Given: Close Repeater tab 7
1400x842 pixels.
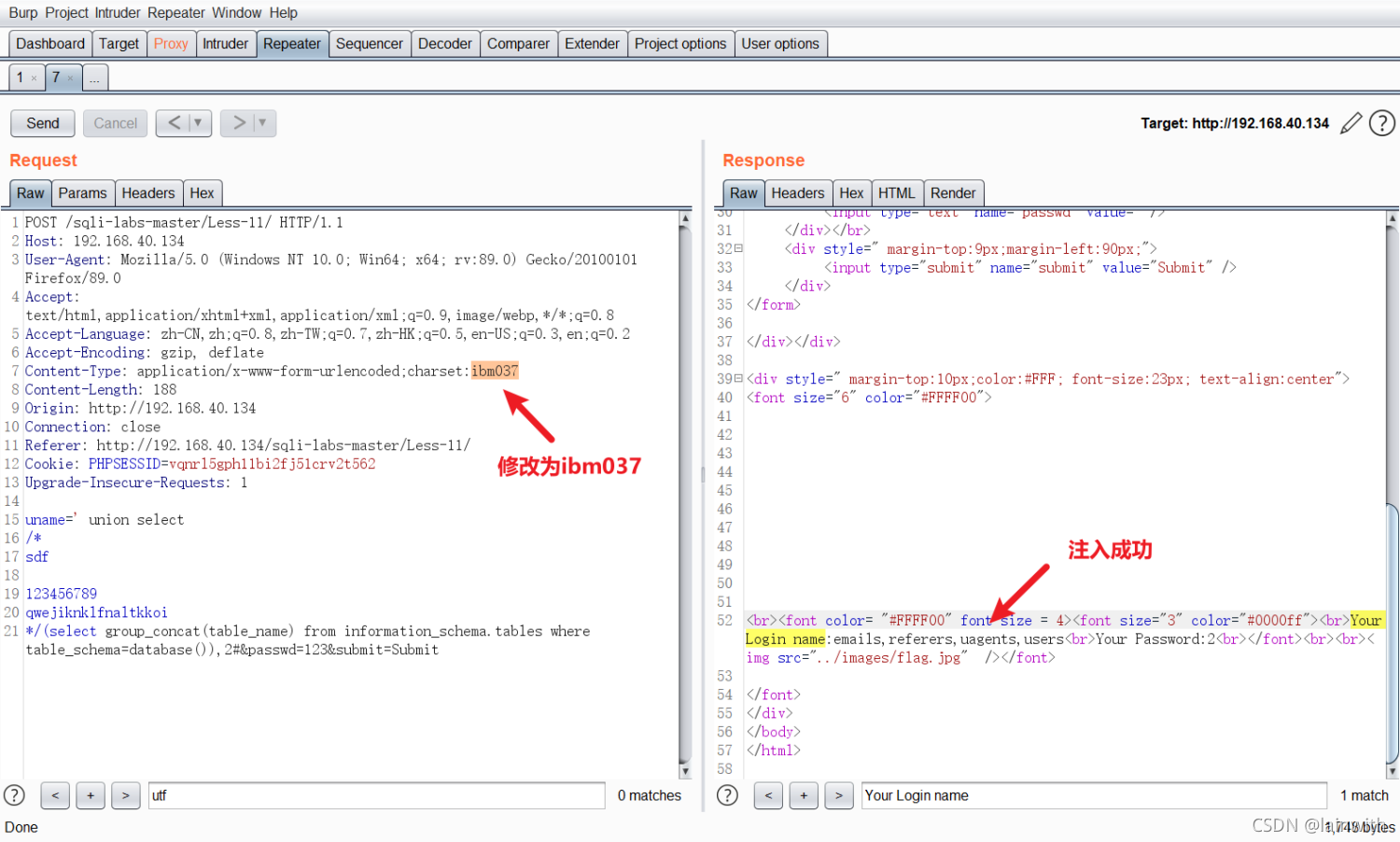Looking at the screenshot, I should point(70,78).
